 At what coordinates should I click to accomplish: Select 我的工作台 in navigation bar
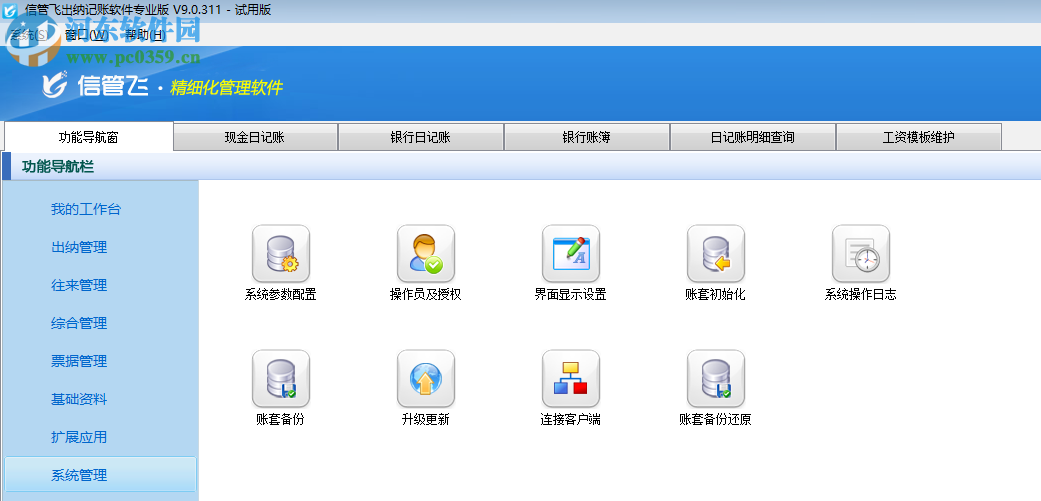pyautogui.click(x=86, y=210)
